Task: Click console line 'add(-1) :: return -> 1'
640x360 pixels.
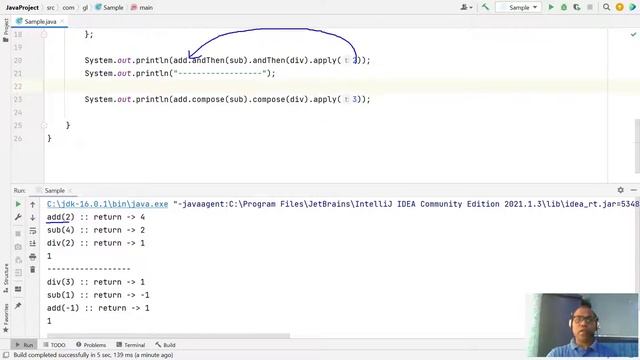Action: pos(98,308)
